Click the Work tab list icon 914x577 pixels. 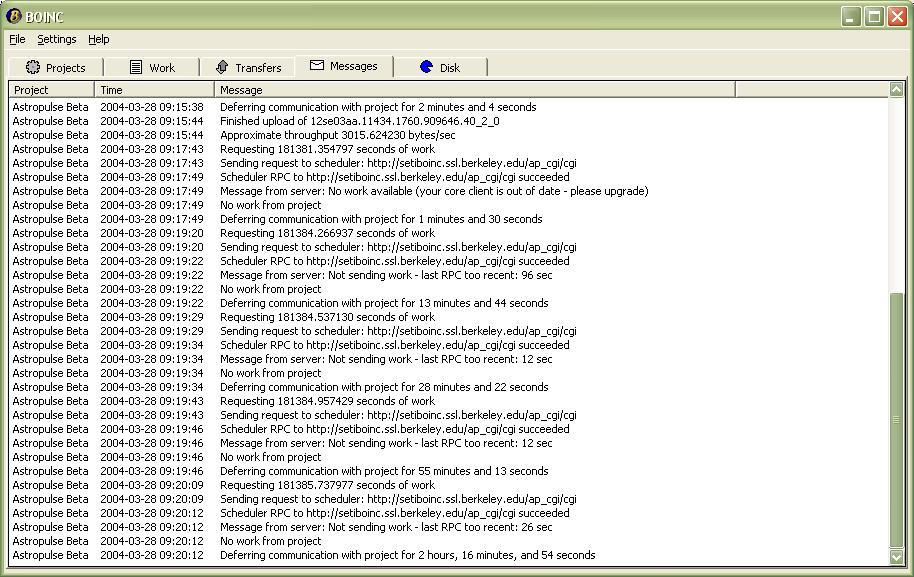(x=136, y=67)
